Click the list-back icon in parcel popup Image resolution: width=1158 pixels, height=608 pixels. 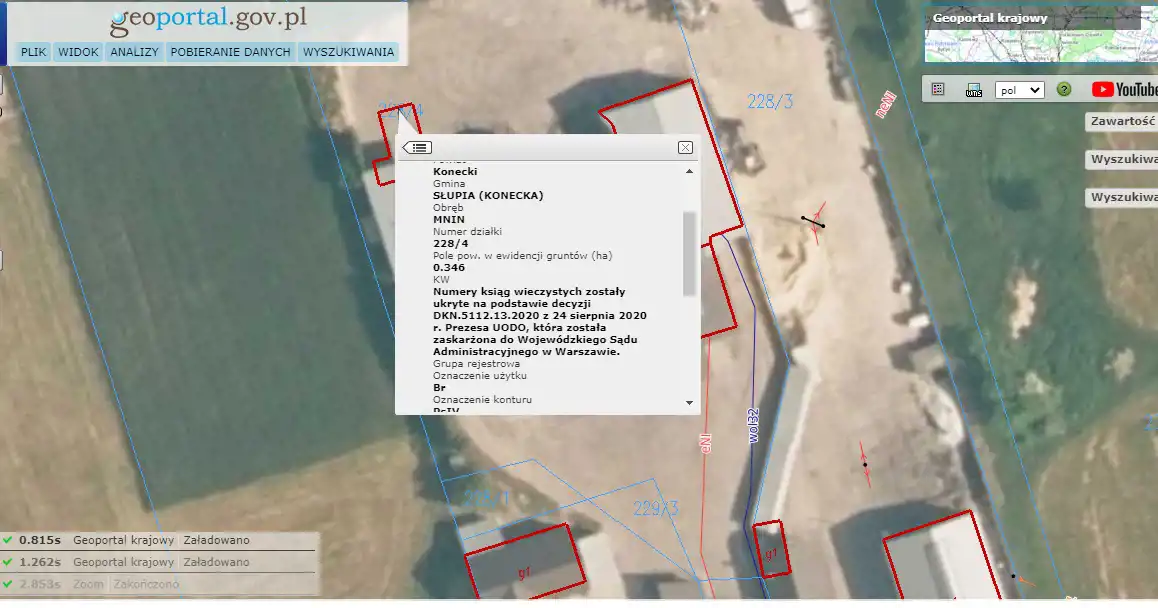(417, 148)
